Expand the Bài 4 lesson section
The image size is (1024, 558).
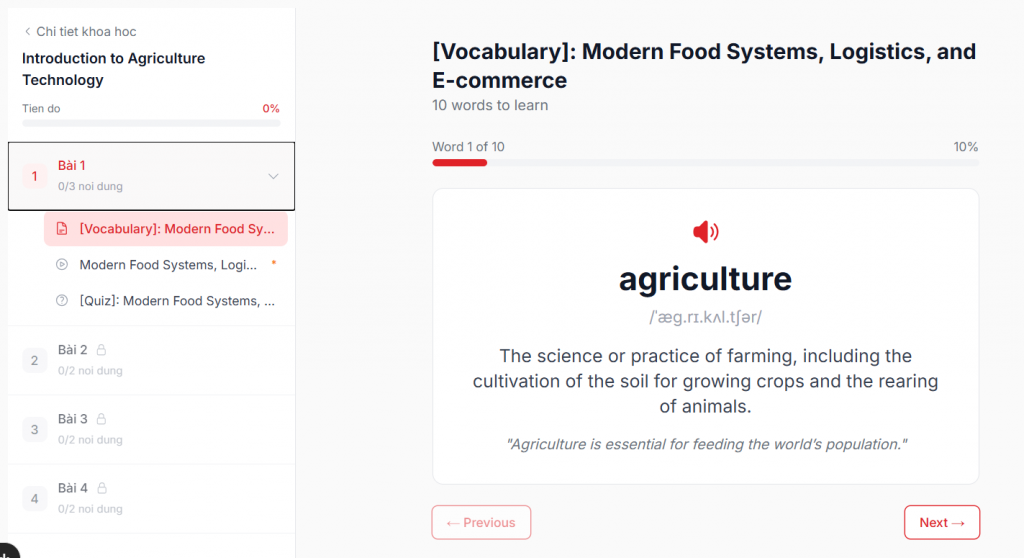pyautogui.click(x=150, y=498)
